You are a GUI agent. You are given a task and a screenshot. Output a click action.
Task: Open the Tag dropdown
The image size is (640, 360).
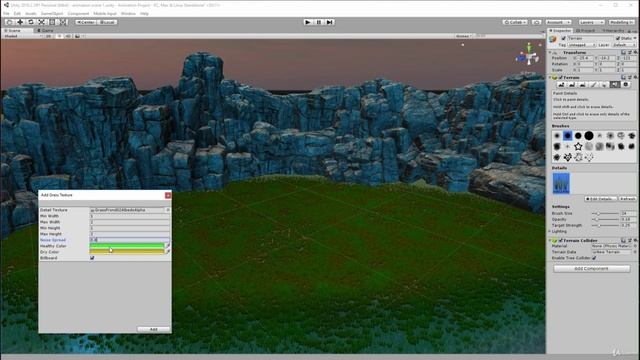point(582,45)
